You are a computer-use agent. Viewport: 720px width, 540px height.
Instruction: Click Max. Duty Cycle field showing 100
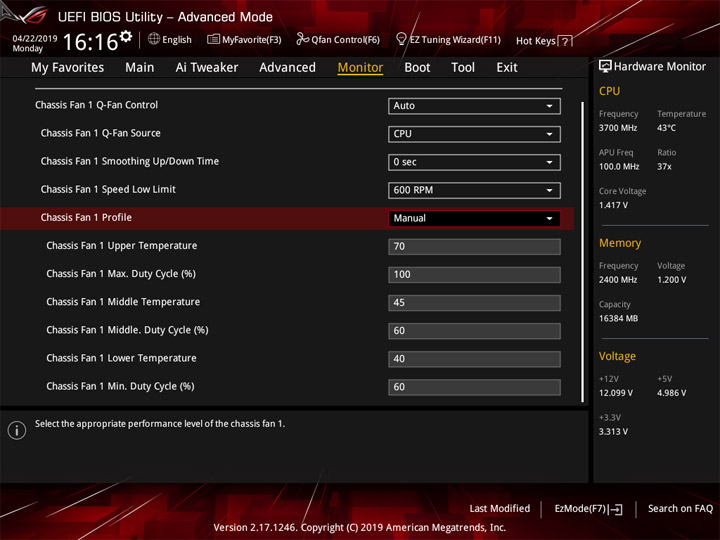474,275
